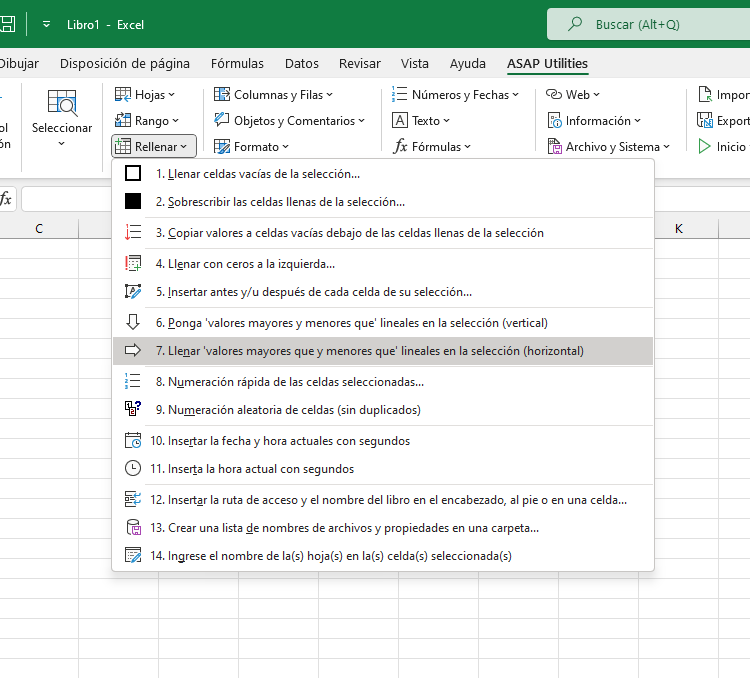Click the right arrow icon of item 7
This screenshot has width=750, height=678.
click(x=132, y=350)
